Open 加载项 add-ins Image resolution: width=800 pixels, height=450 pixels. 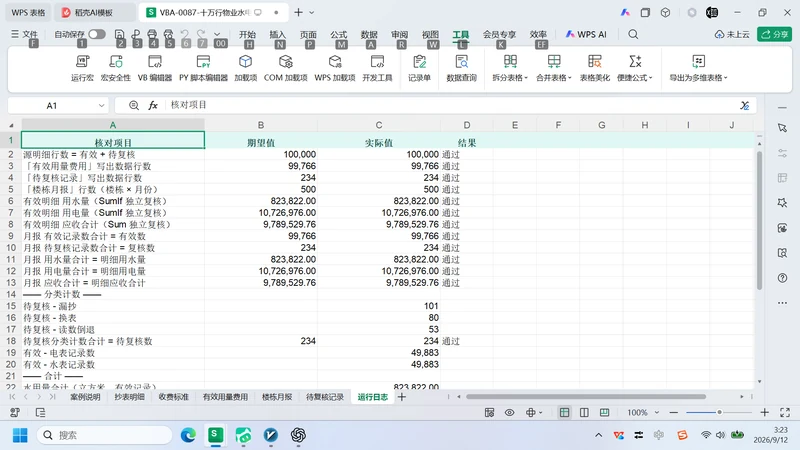245,68
